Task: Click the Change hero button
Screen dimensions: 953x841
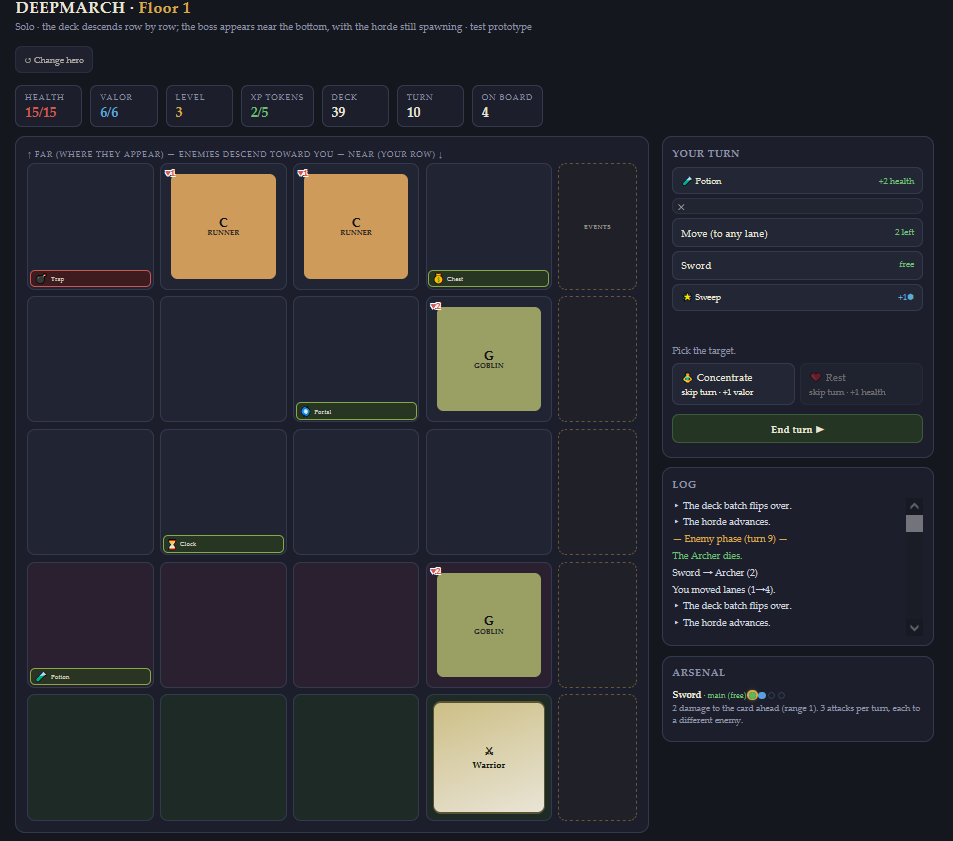Action: pyautogui.click(x=54, y=60)
